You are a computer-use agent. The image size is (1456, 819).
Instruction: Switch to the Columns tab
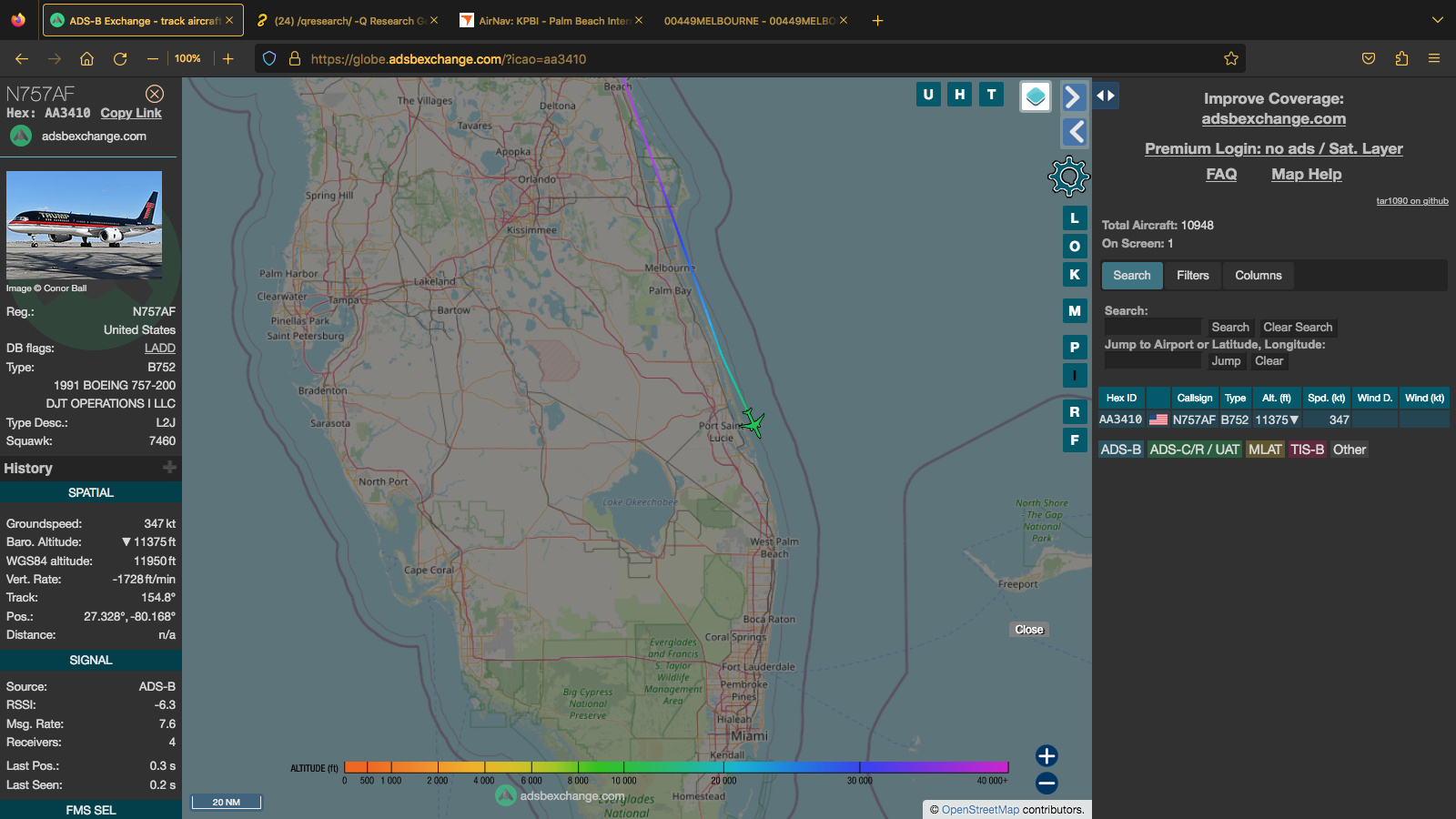coord(1259,276)
